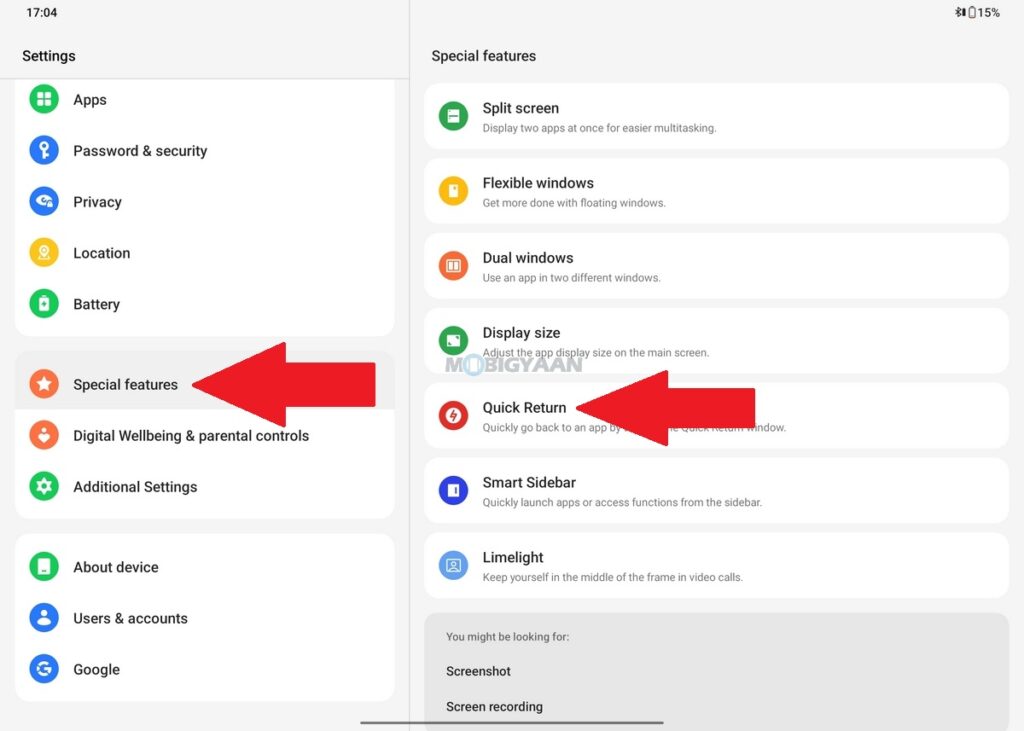
Task: Tap the Location pin icon
Action: (44, 253)
